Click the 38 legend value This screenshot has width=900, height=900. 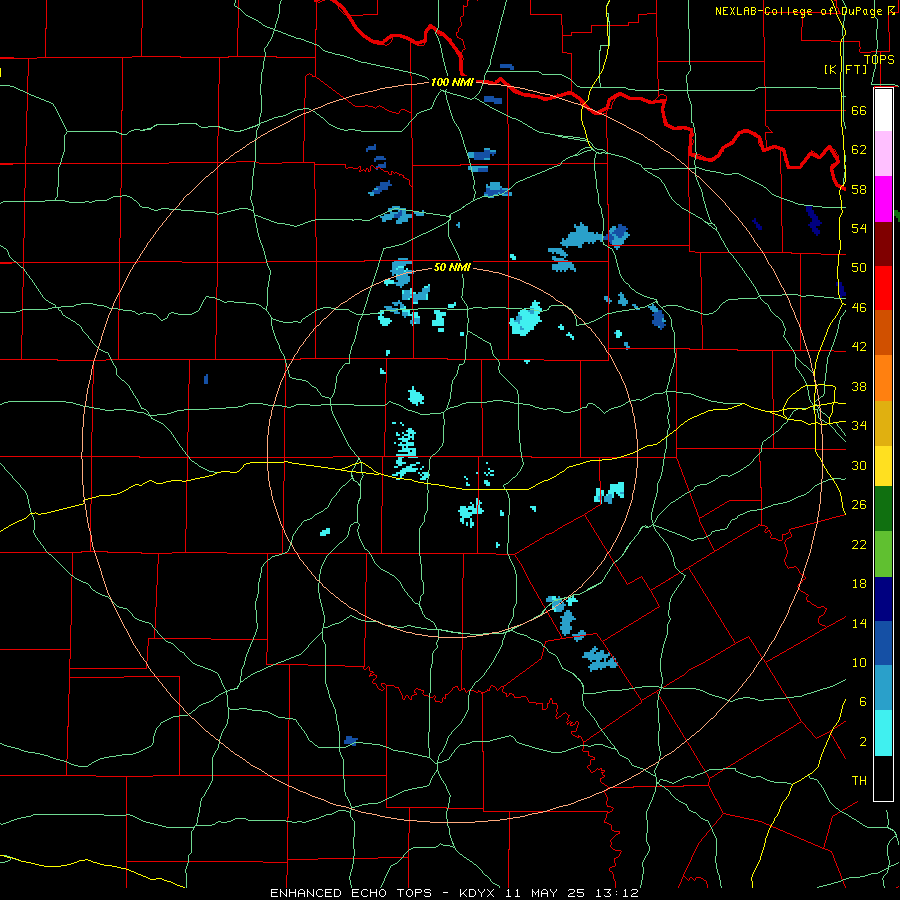(859, 386)
